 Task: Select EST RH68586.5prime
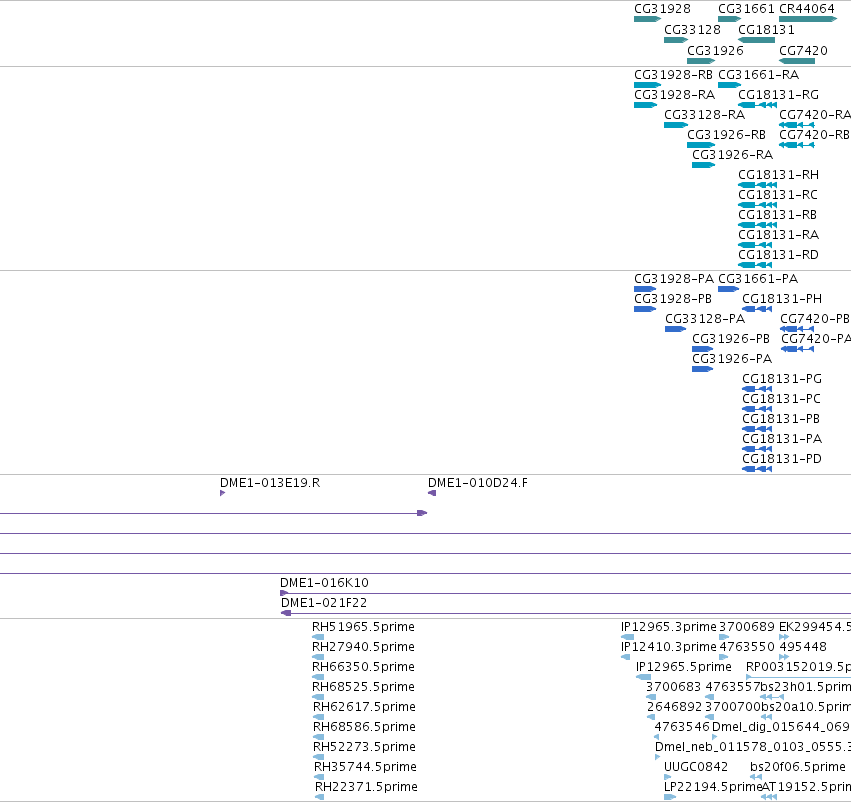(x=364, y=727)
